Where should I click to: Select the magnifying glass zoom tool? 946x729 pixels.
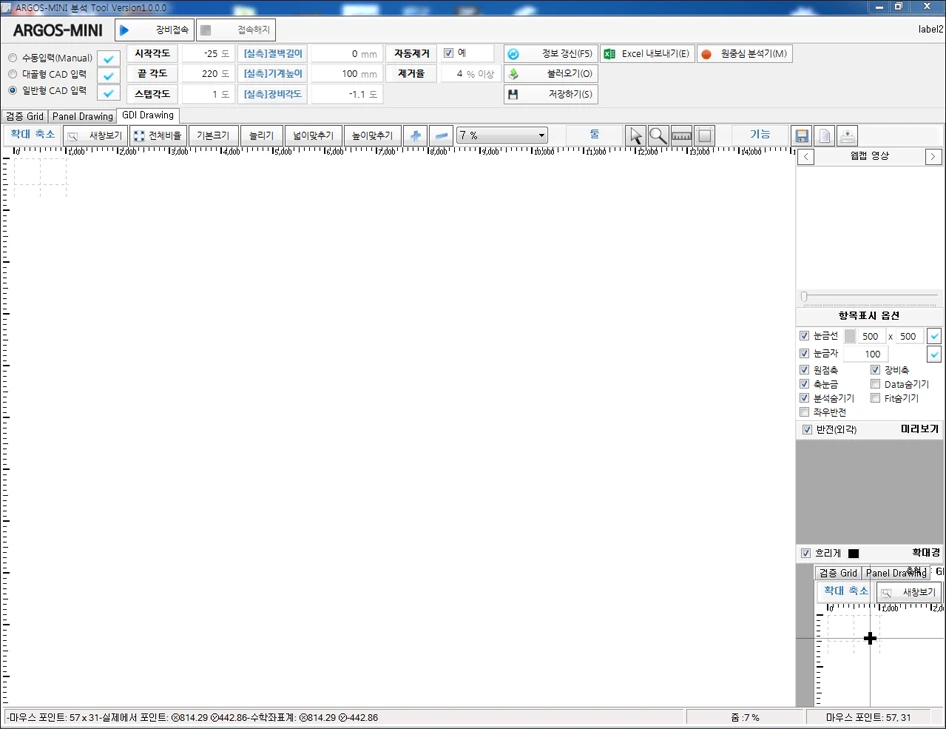(x=658, y=136)
